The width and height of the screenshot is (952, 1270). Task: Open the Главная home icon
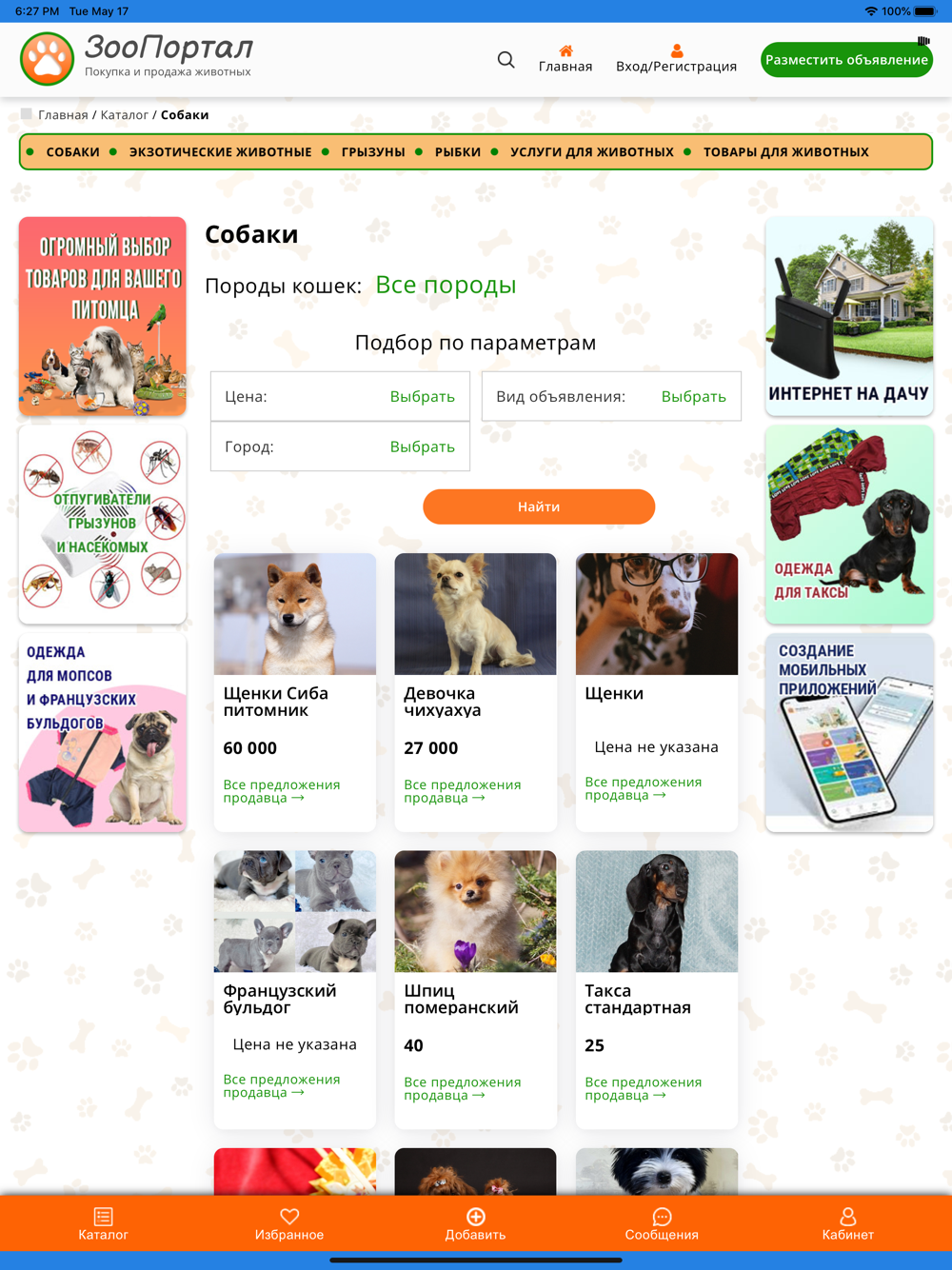(x=565, y=50)
